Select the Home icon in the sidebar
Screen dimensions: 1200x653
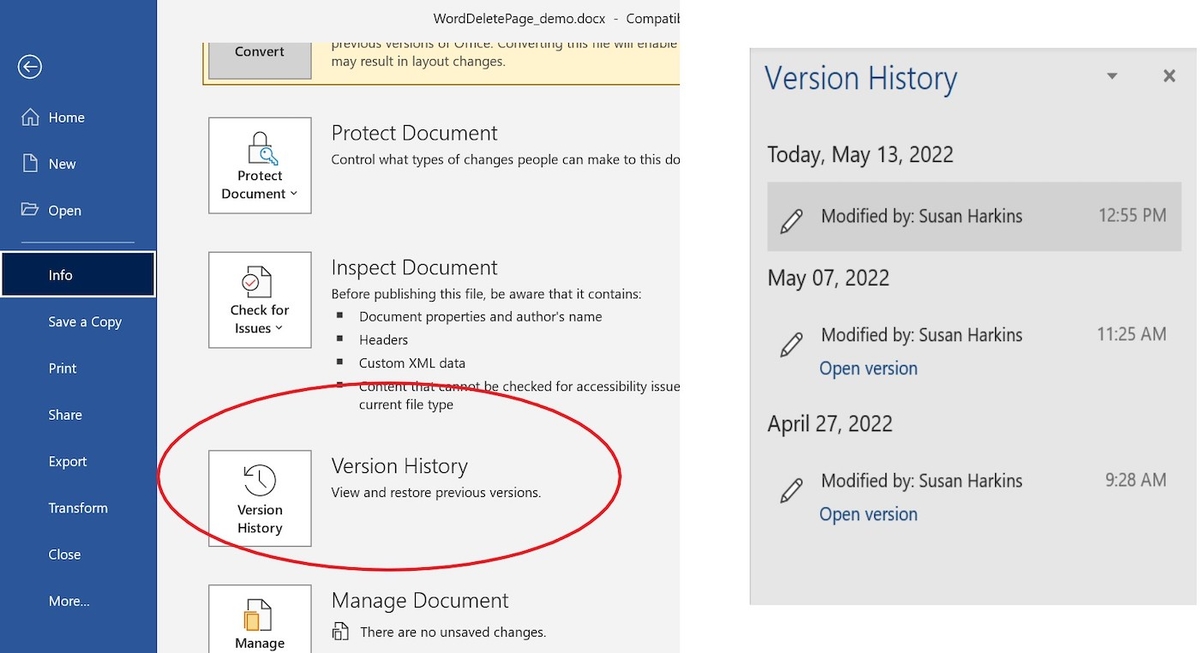pyautogui.click(x=32, y=117)
